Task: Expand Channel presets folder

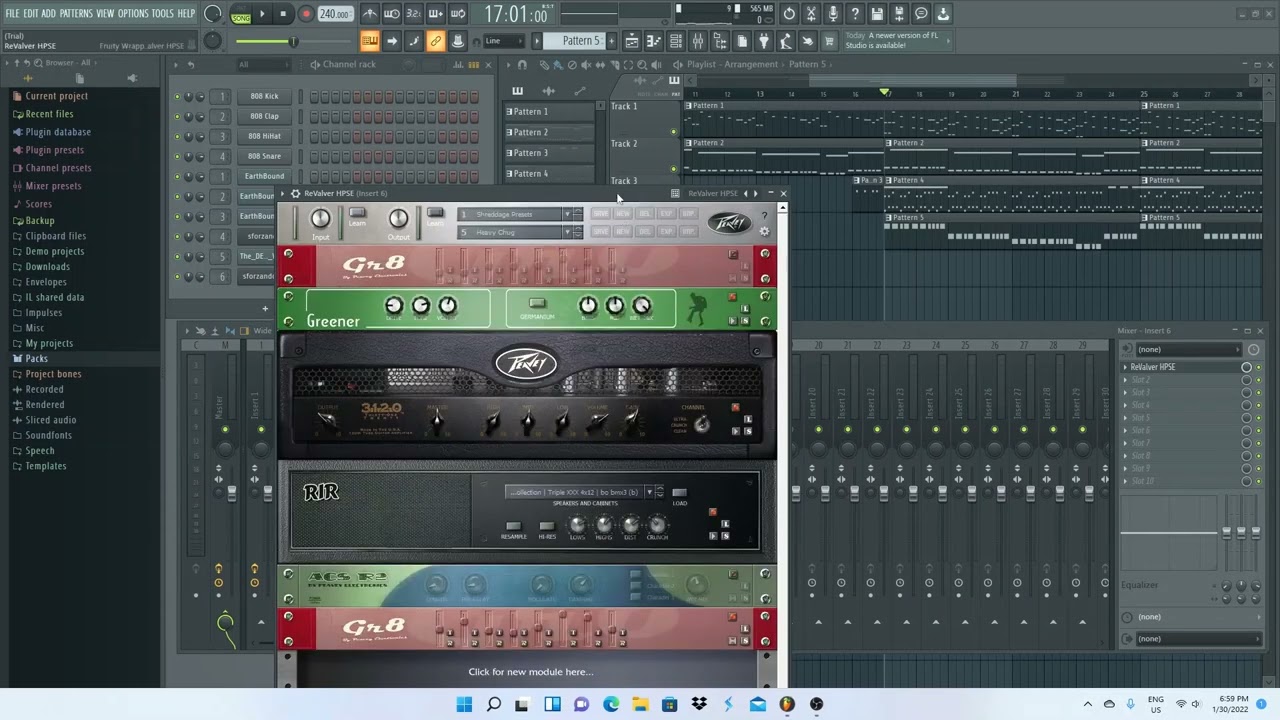Action: click(58, 168)
